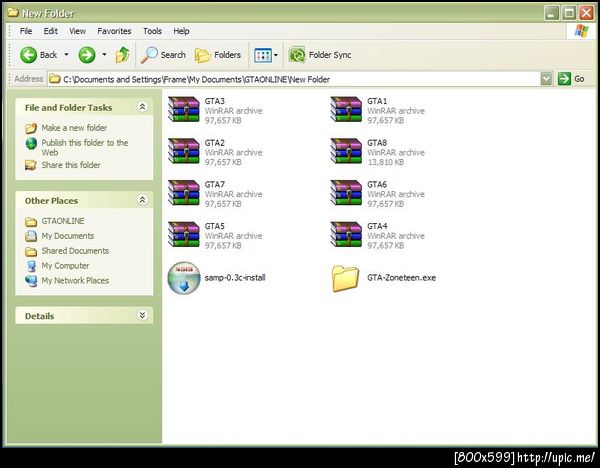Click the GTA5 file name text
This screenshot has height=468, width=600.
[x=215, y=226]
